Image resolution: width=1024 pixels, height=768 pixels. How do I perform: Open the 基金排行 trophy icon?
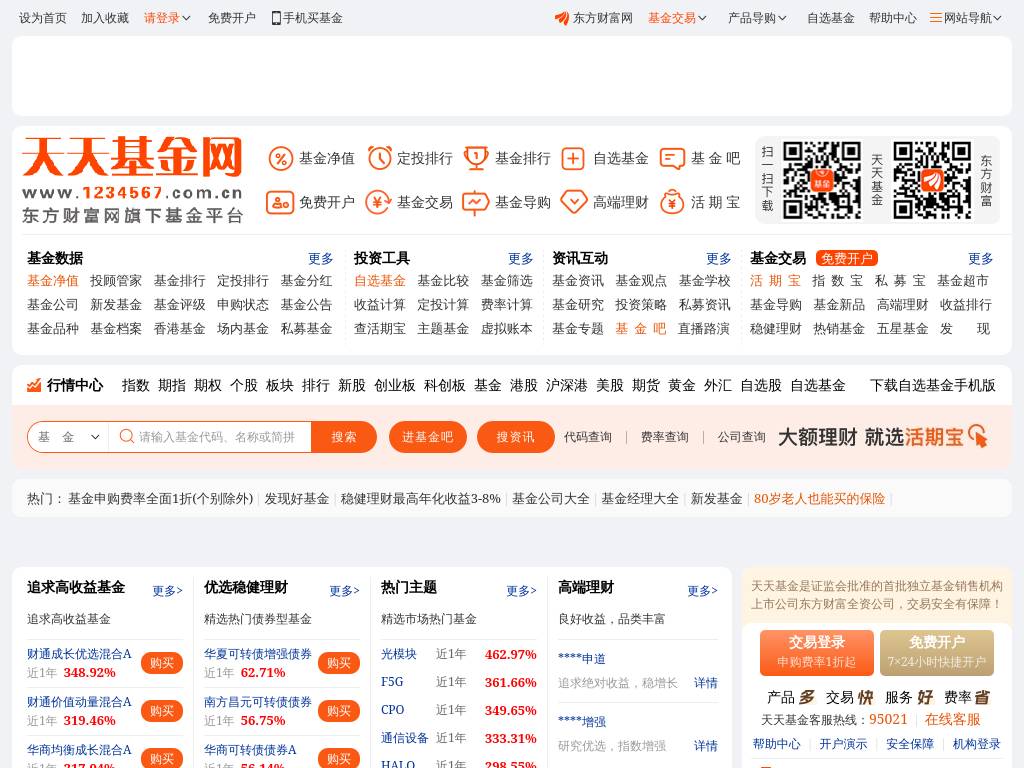click(476, 158)
